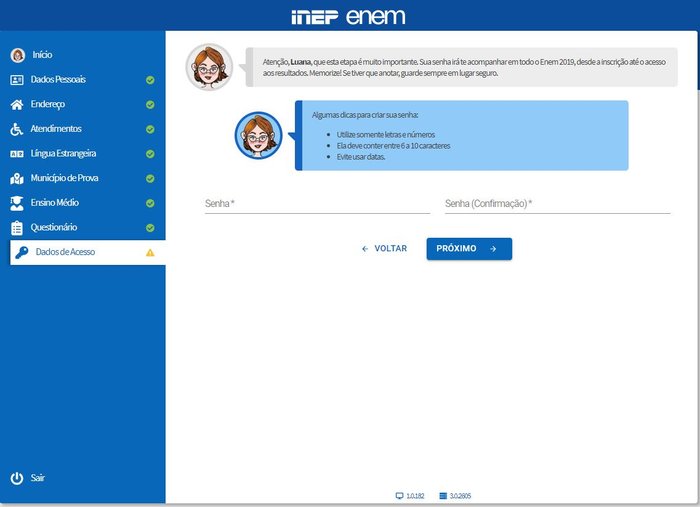This screenshot has width=700, height=507.
Task: Click the green check next to Endereço
Action: pos(150,104)
